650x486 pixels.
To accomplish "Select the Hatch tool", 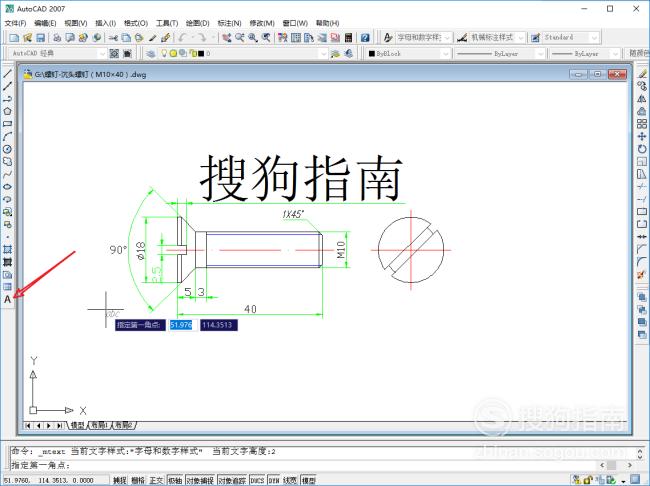I will click(7, 249).
